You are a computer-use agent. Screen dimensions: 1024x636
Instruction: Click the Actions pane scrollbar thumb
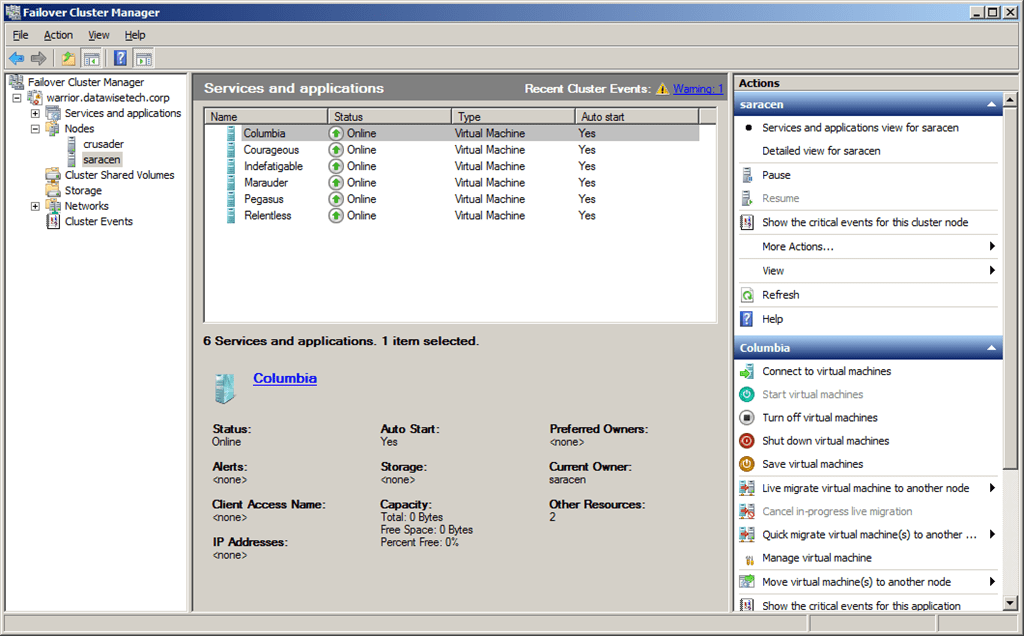point(1010,288)
